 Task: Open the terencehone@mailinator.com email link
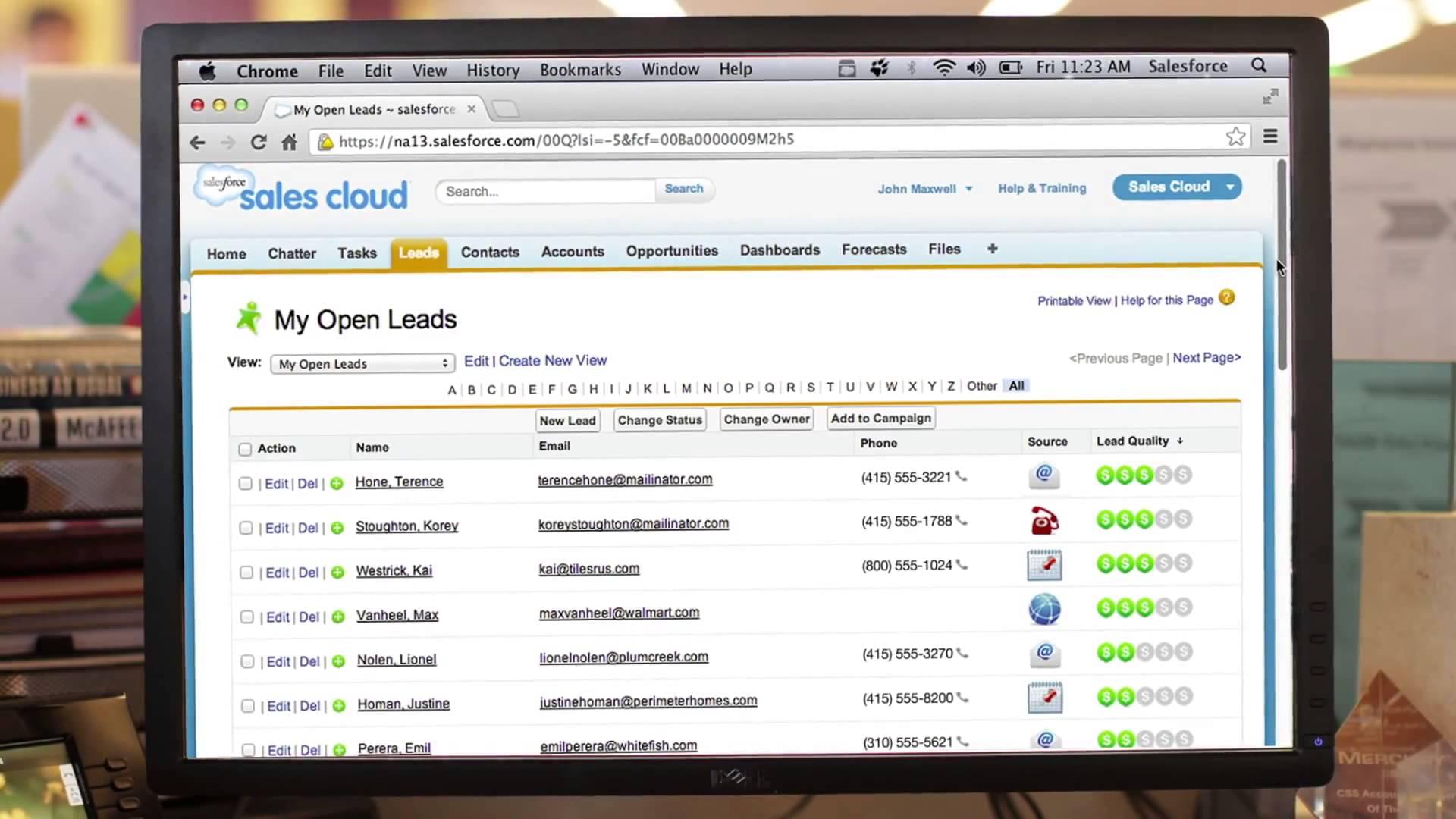click(x=625, y=479)
